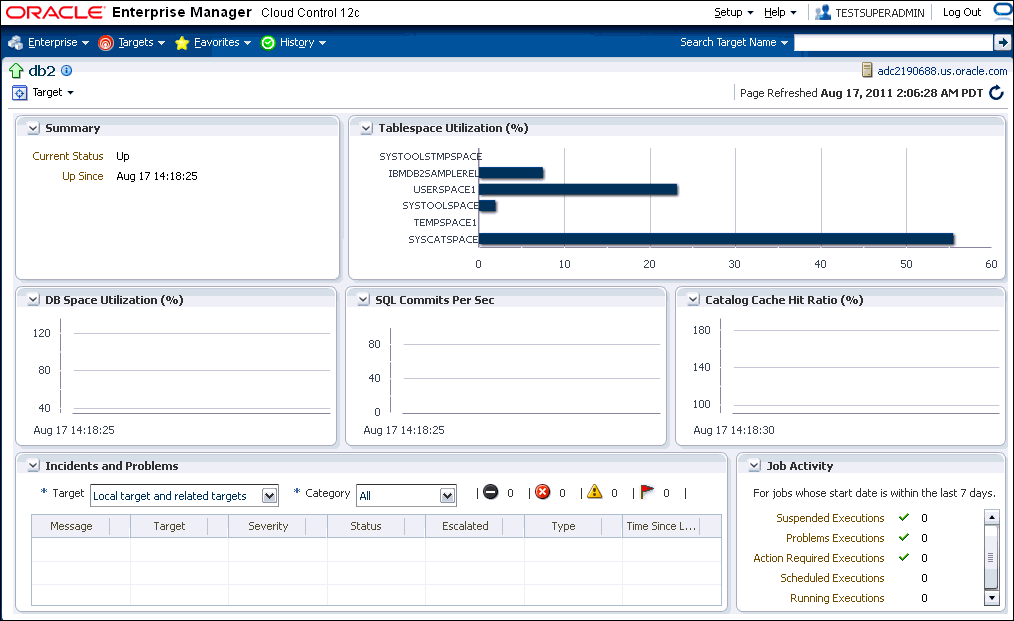Viewport: 1014px width, 621px height.
Task: Open the adc2190688.us.oracle.com host link
Action: [942, 71]
